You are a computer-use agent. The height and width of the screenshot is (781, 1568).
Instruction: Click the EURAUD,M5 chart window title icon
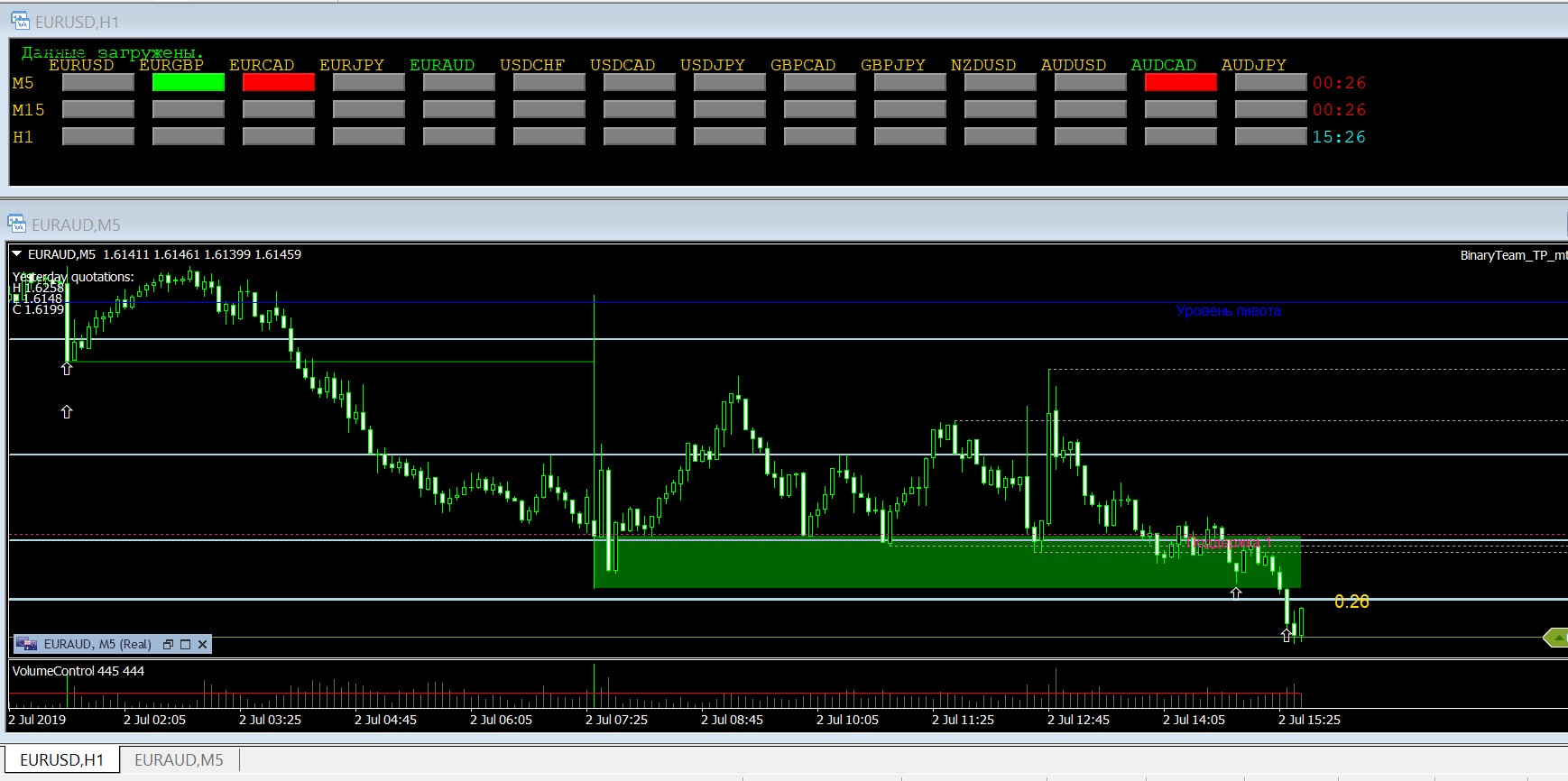[17, 225]
